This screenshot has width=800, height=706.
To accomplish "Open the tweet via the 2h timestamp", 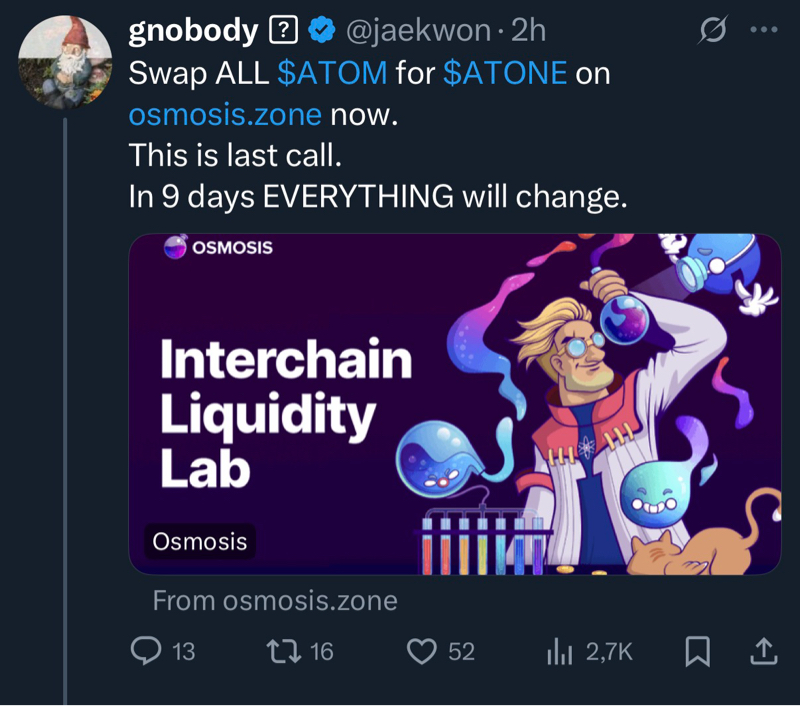I will pos(528,32).
